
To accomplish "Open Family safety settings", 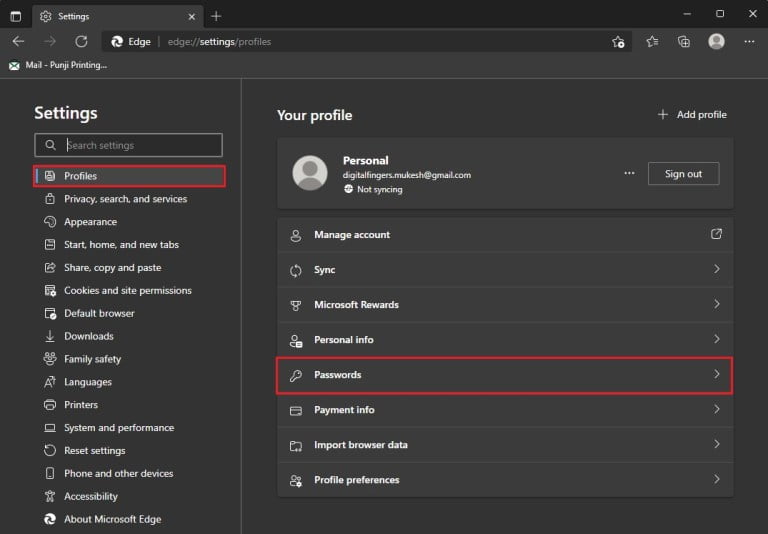I will pyautogui.click(x=83, y=359).
